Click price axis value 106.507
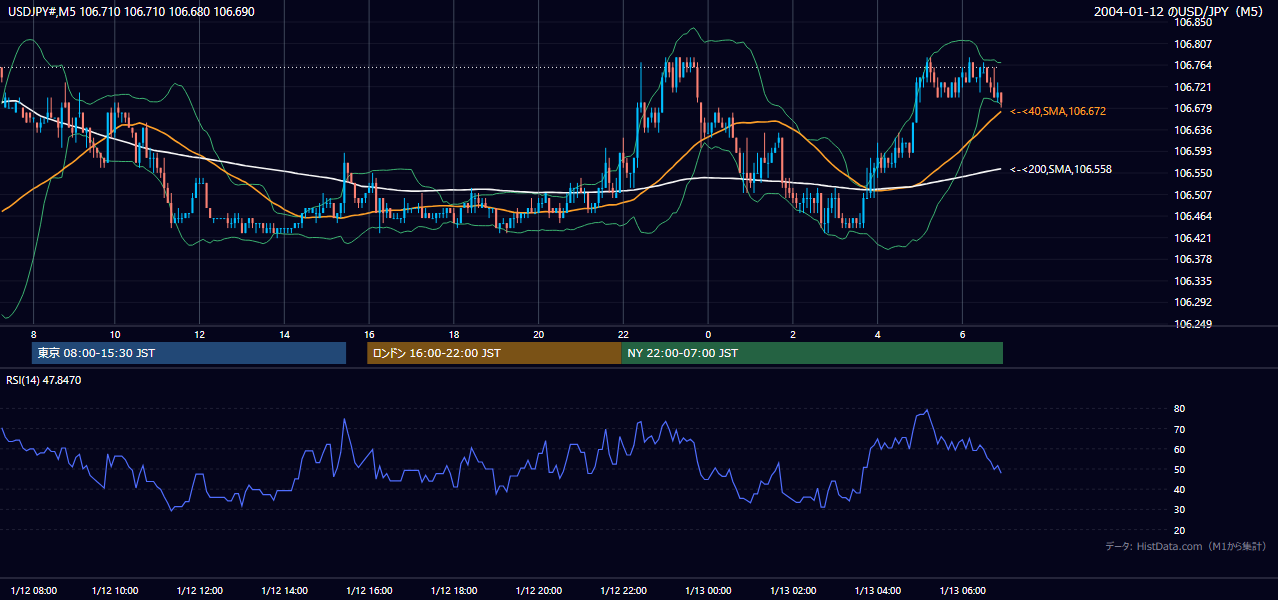 [1192, 195]
